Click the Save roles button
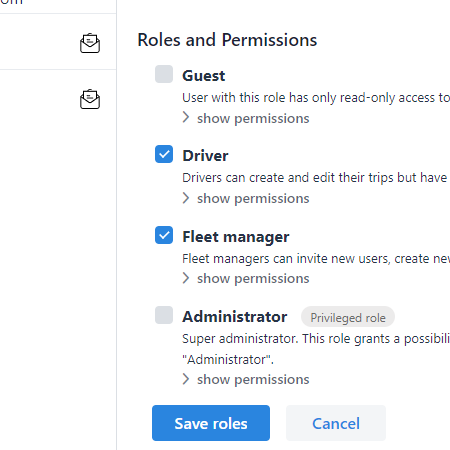The image size is (450, 450). tap(211, 423)
